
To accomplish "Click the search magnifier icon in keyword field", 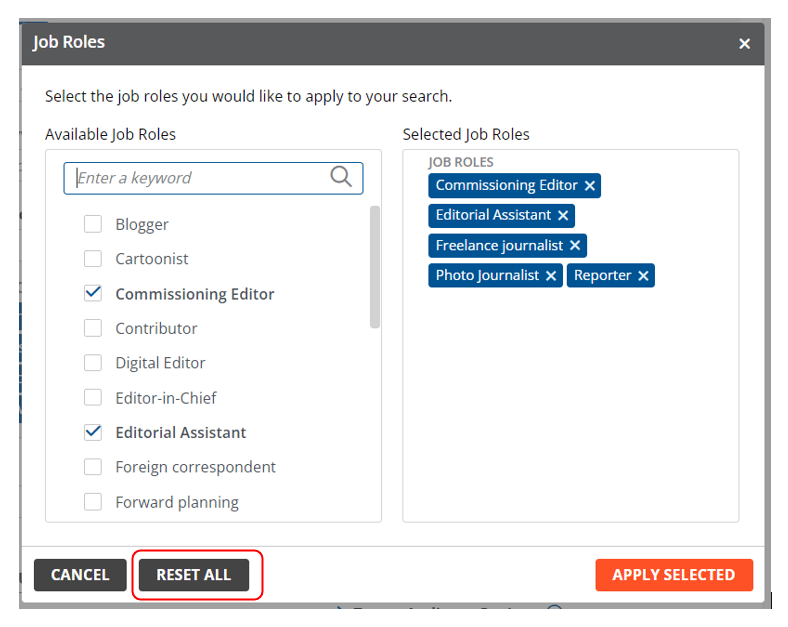I will point(341,177).
